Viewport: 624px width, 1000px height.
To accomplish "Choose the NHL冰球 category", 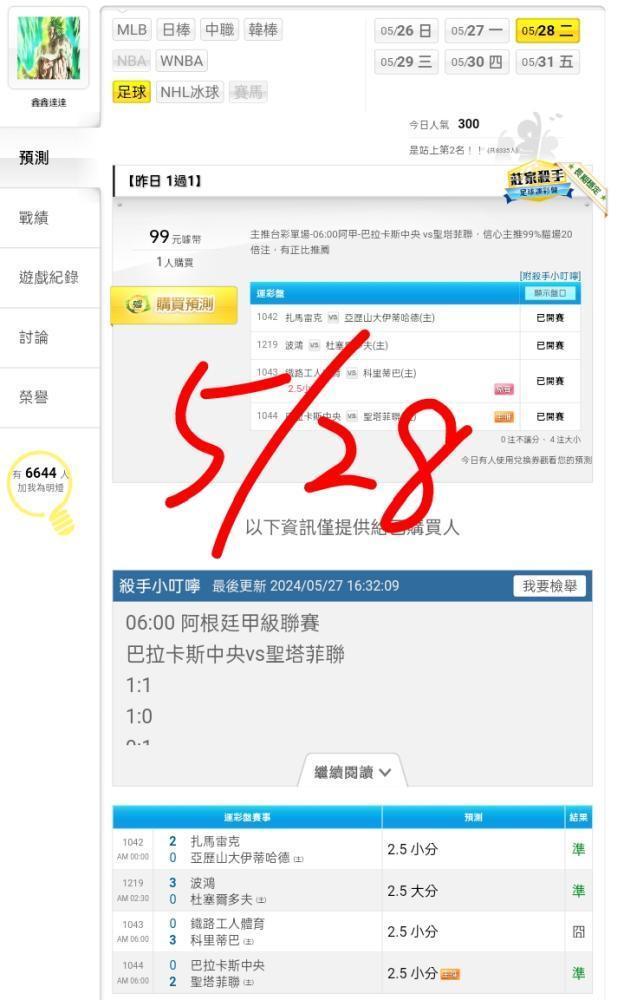I will coord(189,92).
